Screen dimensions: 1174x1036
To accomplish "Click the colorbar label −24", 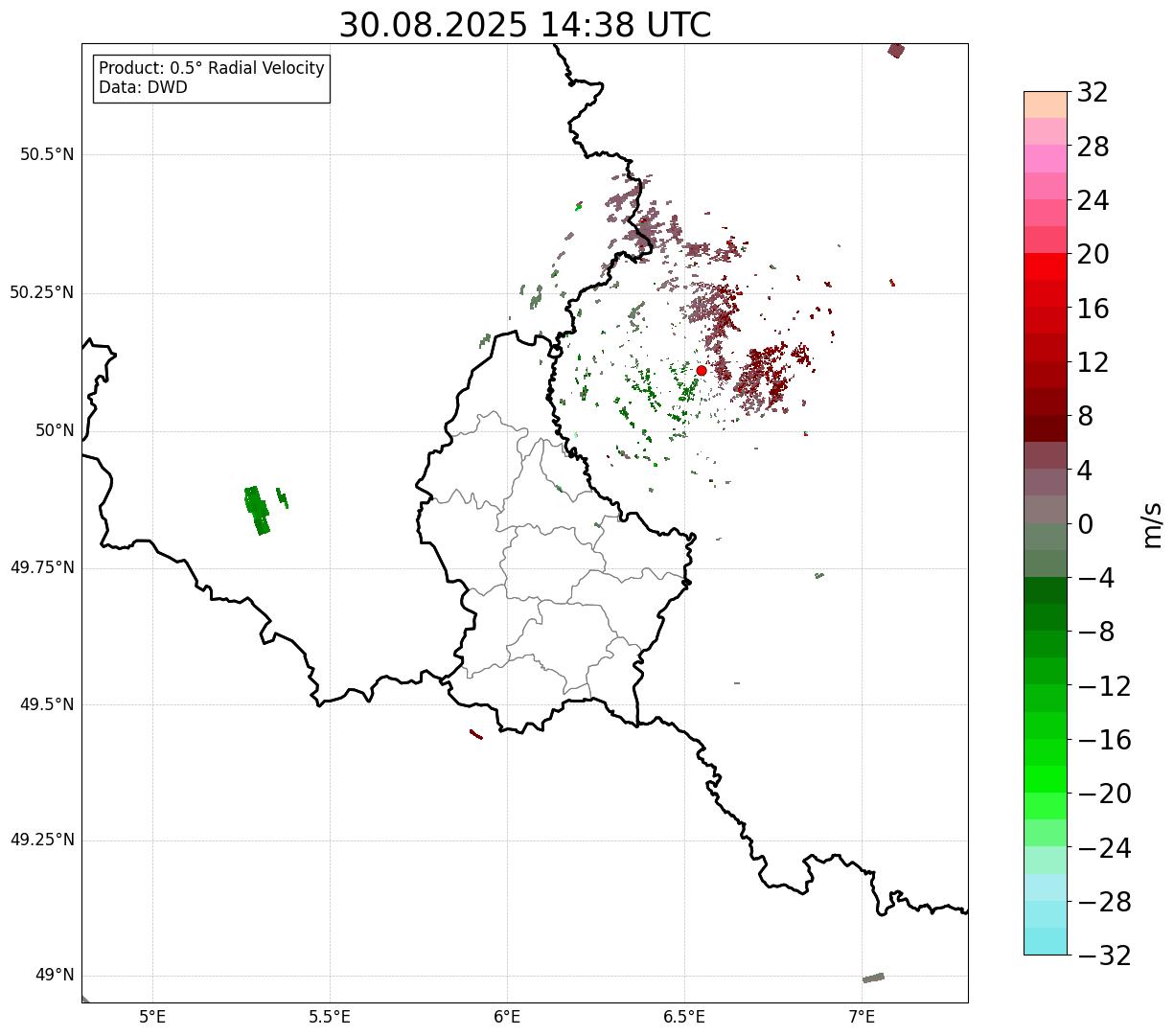I will tap(1104, 848).
